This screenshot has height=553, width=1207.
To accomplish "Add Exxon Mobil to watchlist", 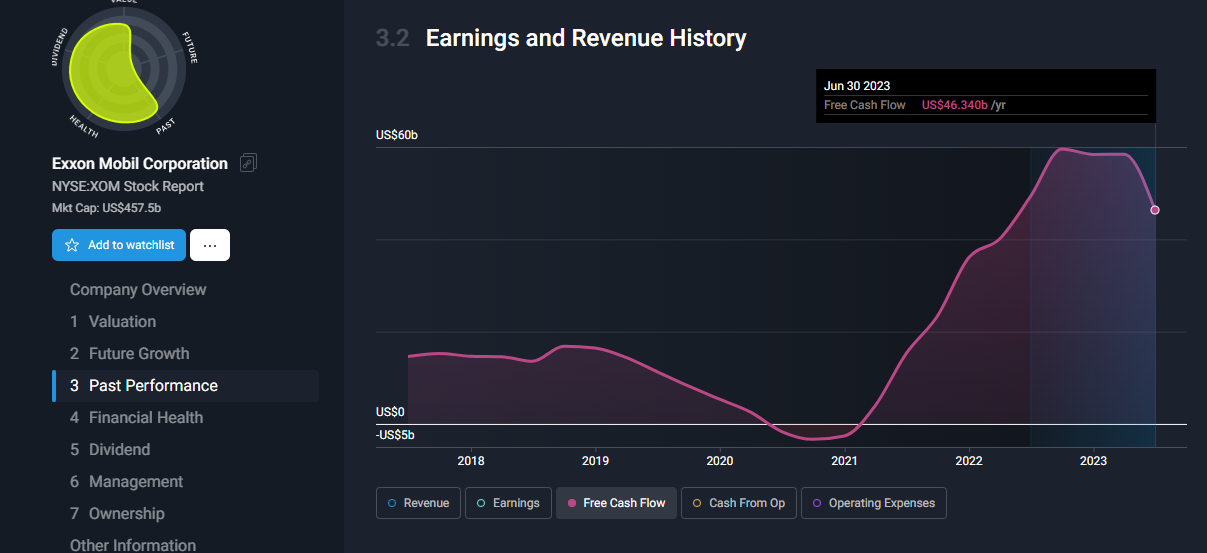I will (119, 245).
